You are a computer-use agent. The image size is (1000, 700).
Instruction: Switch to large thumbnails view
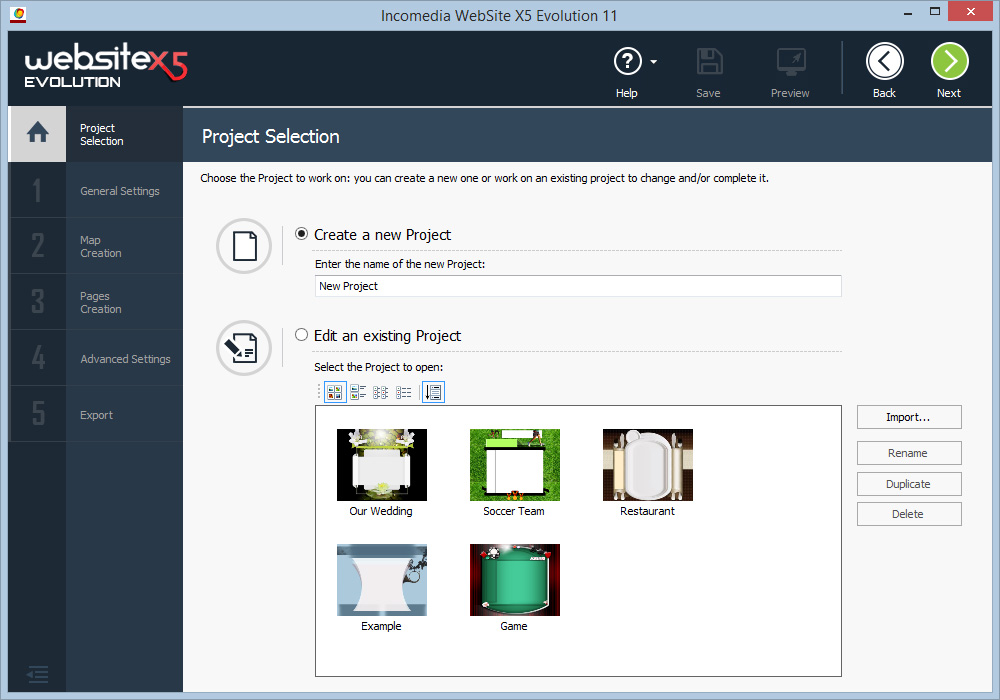(x=334, y=392)
